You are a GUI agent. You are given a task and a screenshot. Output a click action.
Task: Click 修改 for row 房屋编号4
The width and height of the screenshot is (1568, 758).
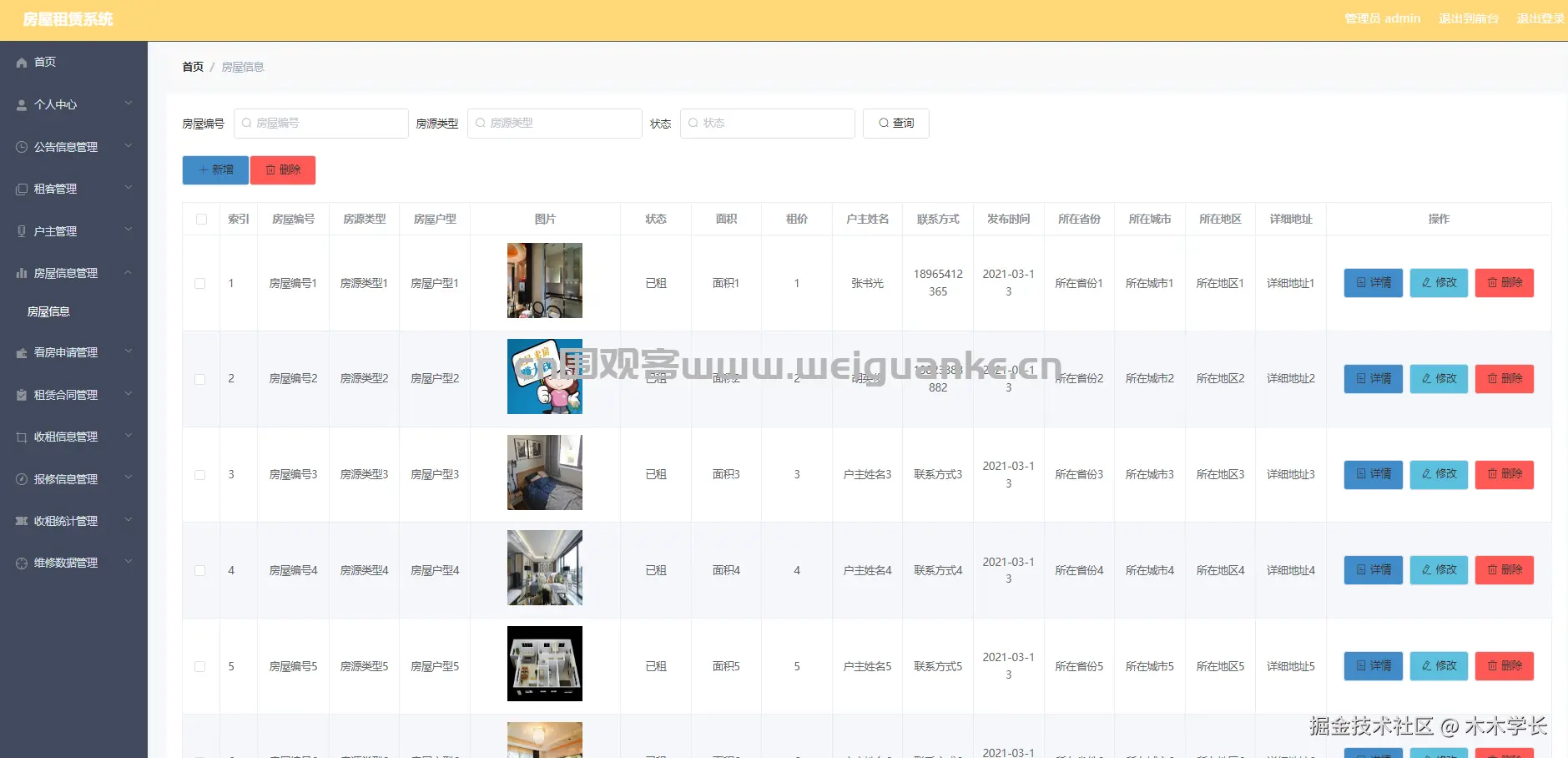pyautogui.click(x=1439, y=570)
